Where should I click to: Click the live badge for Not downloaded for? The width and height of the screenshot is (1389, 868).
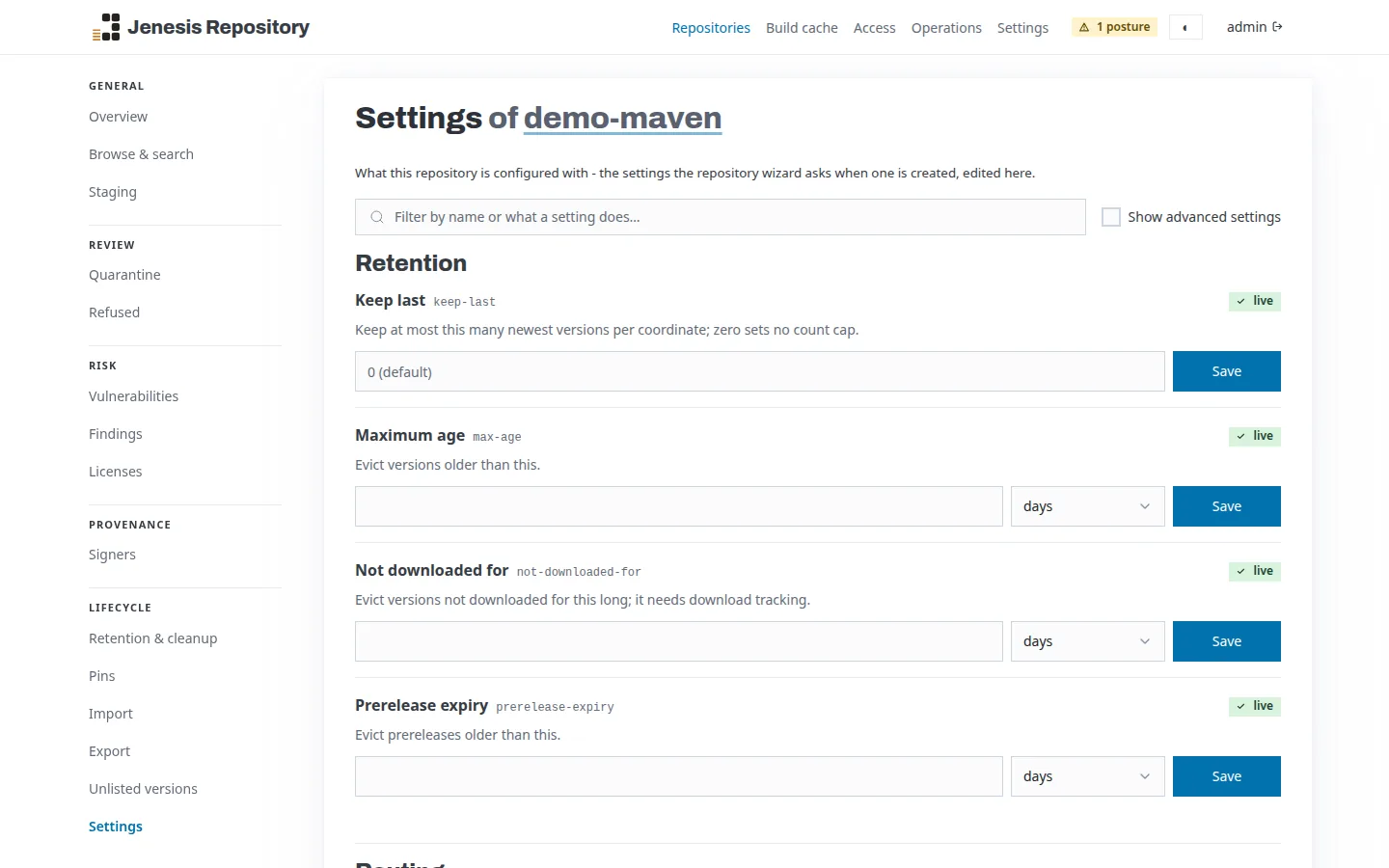1255,571
